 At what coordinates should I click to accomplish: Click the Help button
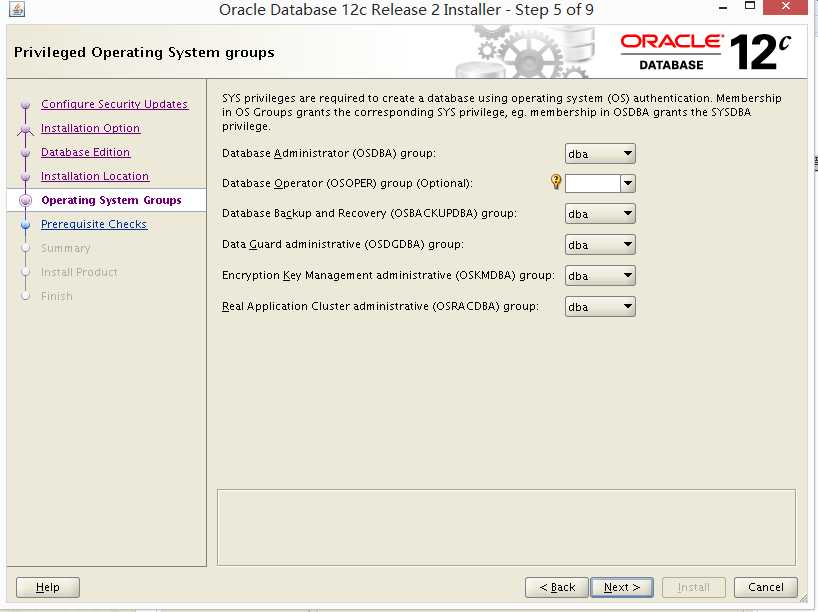47,587
